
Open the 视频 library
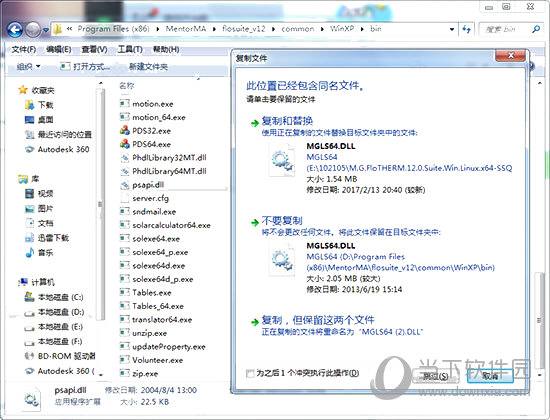(39, 193)
